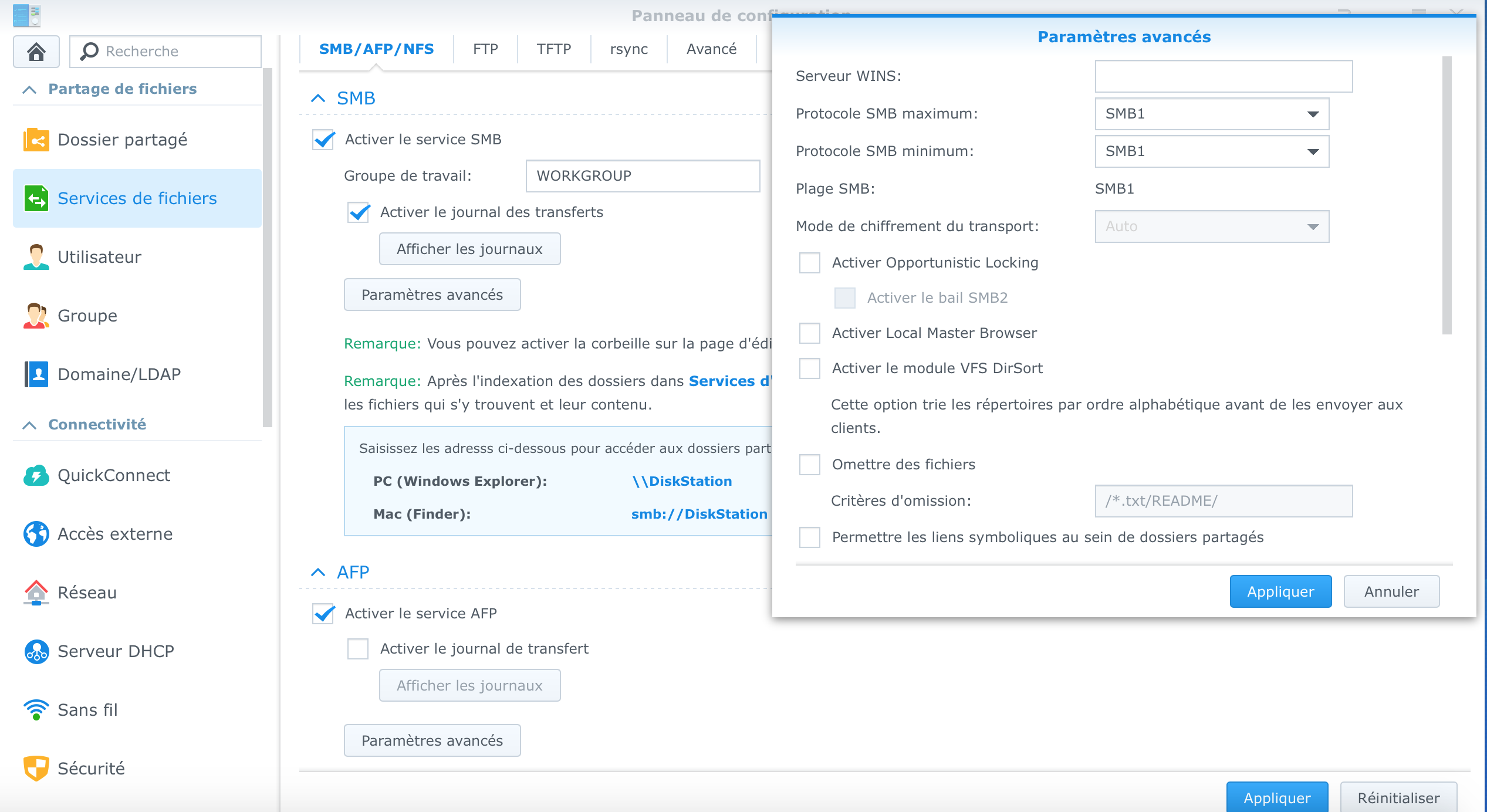The width and height of the screenshot is (1487, 812).
Task: Open Protocole SMB maximum dropdown
Action: pos(1211,114)
